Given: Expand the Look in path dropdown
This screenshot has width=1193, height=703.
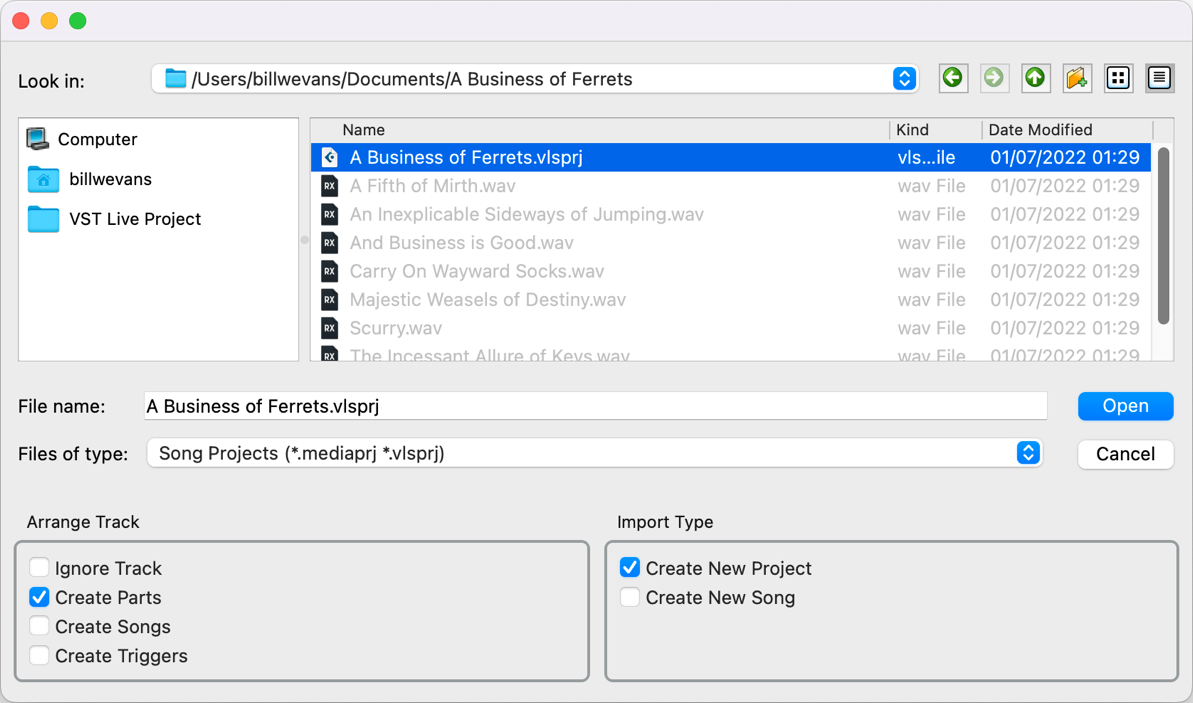Looking at the screenshot, I should click(x=904, y=79).
